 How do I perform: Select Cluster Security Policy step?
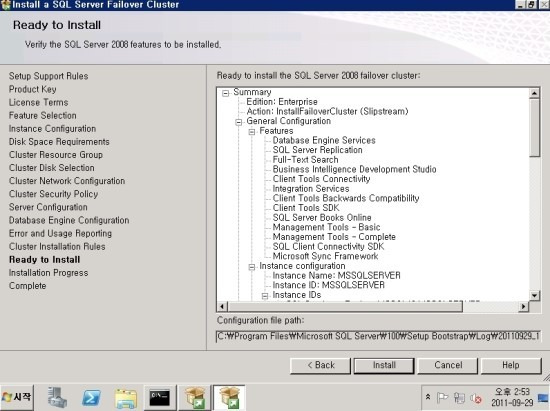pyautogui.click(x=53, y=194)
